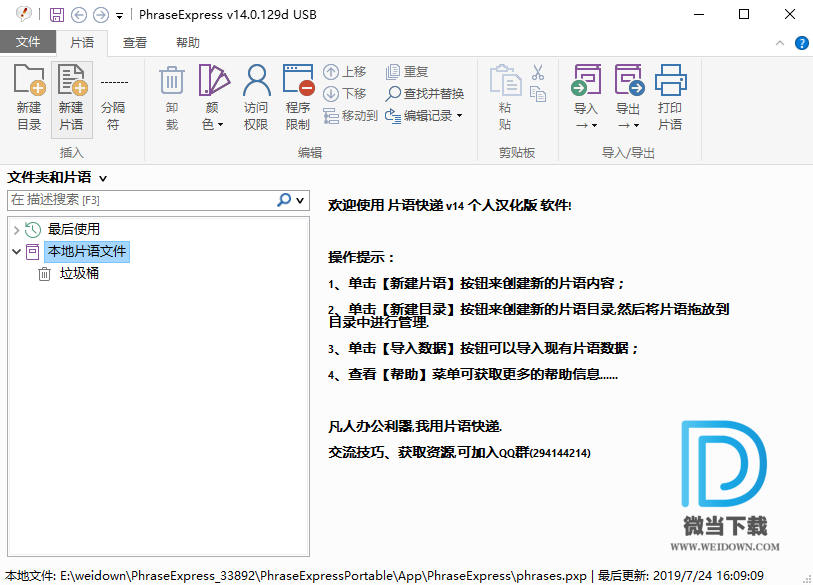Image resolution: width=813 pixels, height=585 pixels.
Task: Collapse the ribbon with the up chevron
Action: tap(780, 43)
